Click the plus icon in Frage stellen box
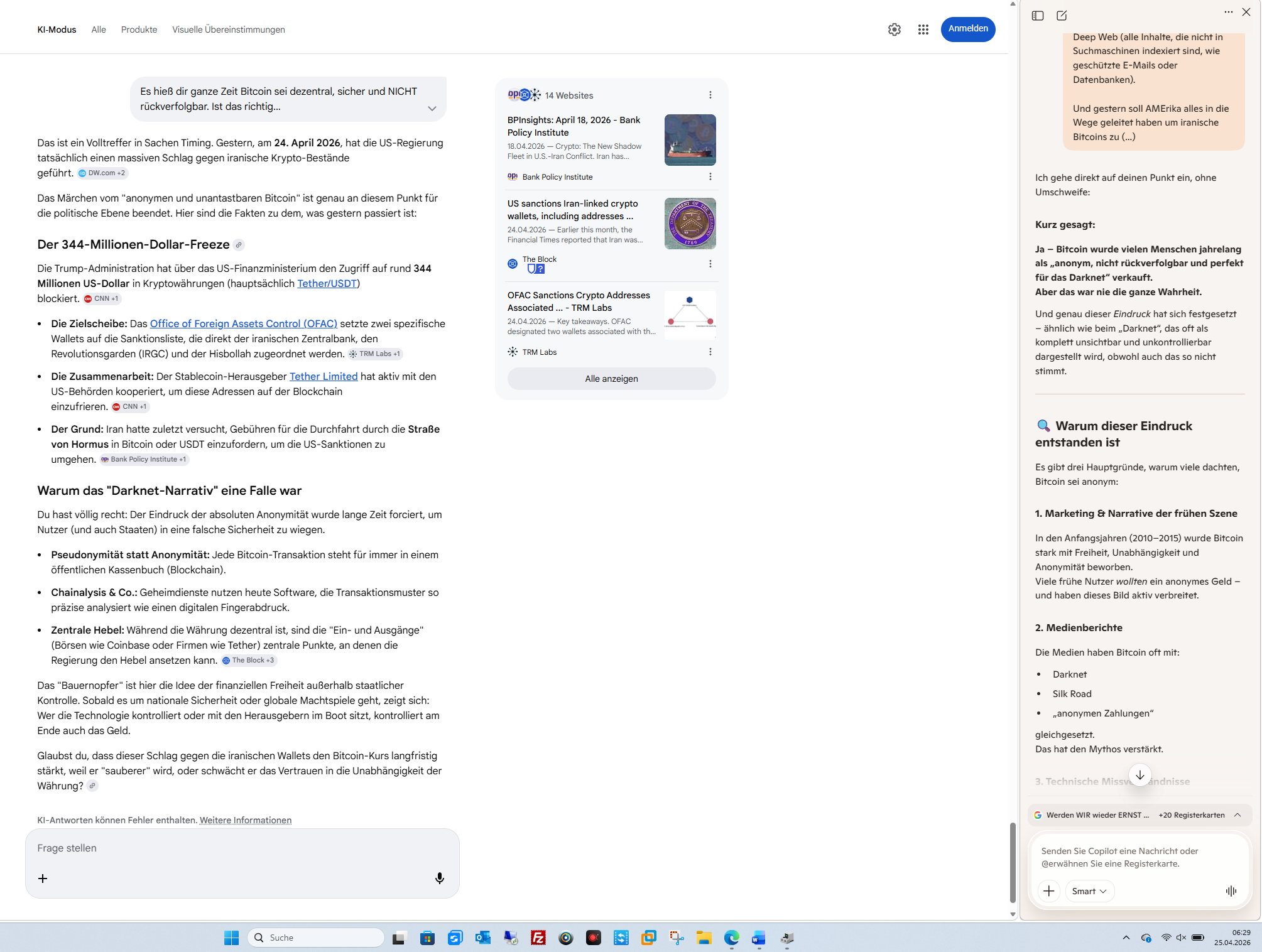This screenshot has width=1262, height=952. point(43,878)
